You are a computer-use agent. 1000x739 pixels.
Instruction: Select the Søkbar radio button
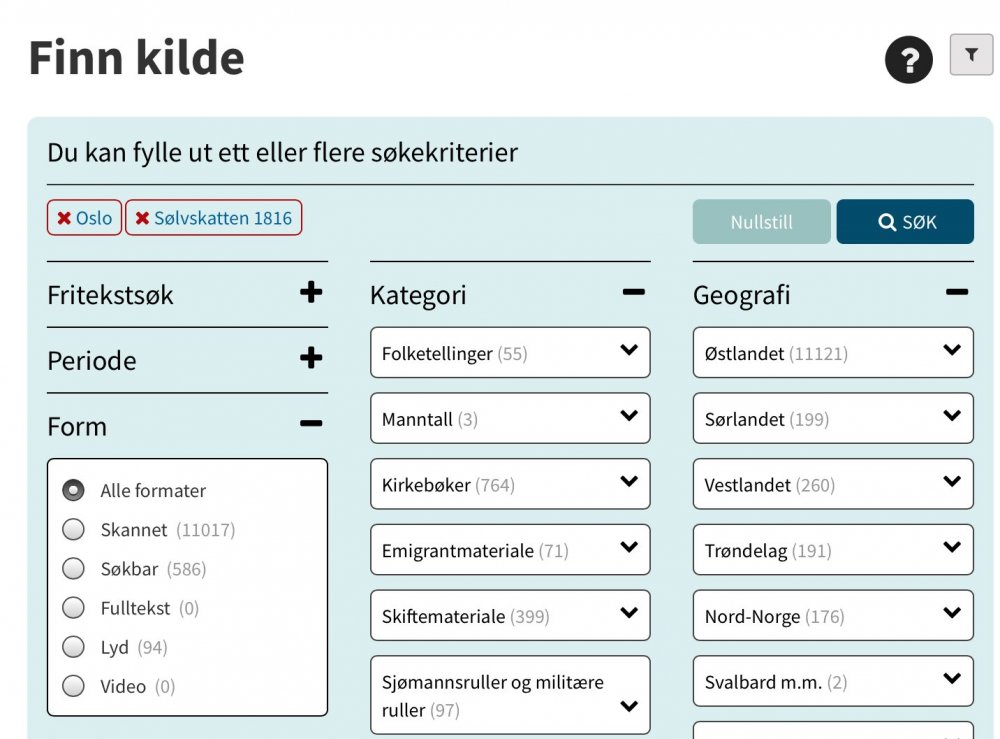pyautogui.click(x=73, y=568)
